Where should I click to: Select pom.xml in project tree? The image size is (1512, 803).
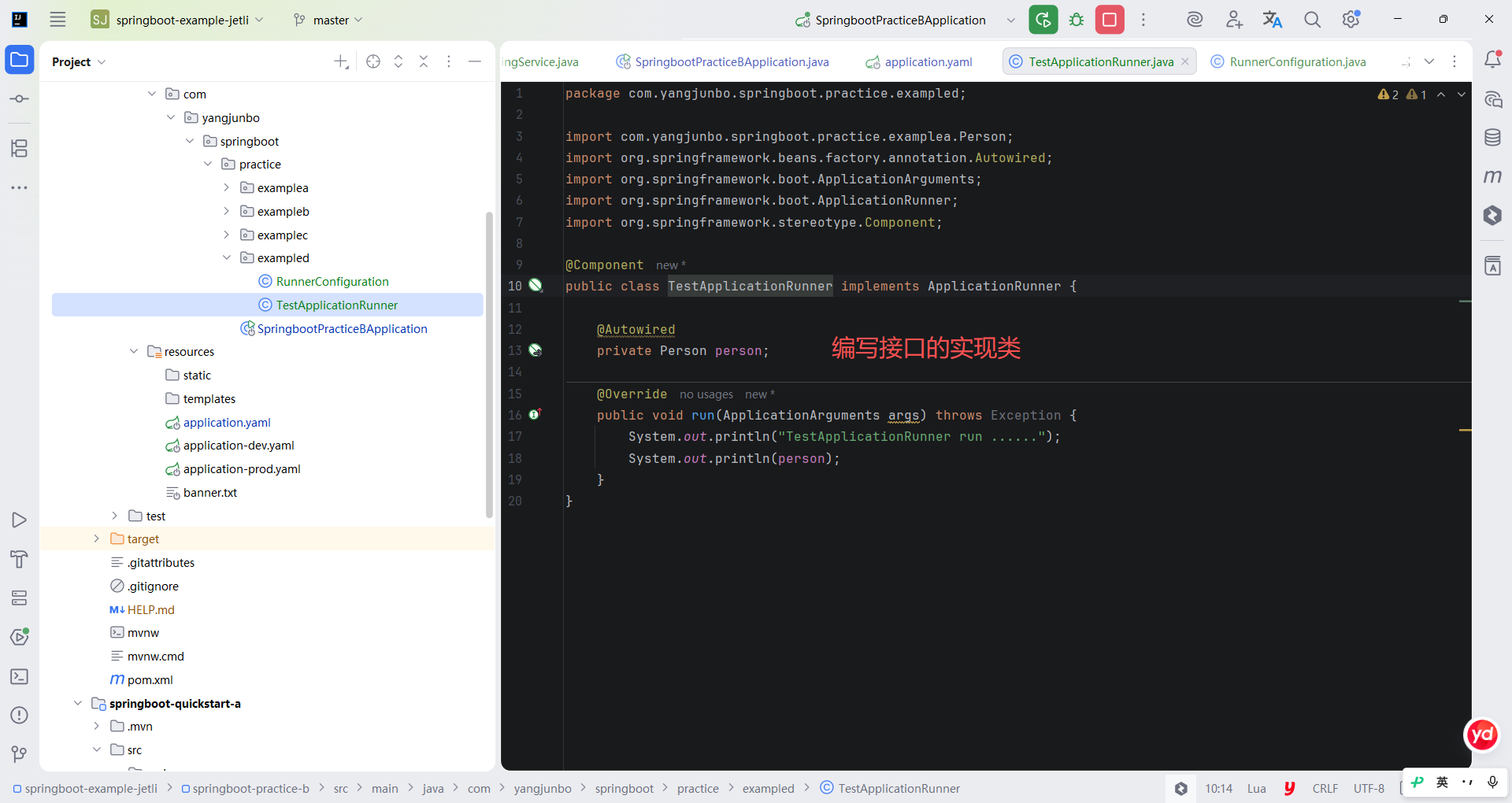coord(150,679)
